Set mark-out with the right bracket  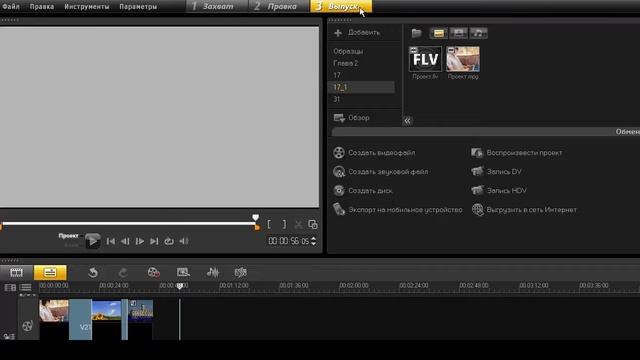284,224
